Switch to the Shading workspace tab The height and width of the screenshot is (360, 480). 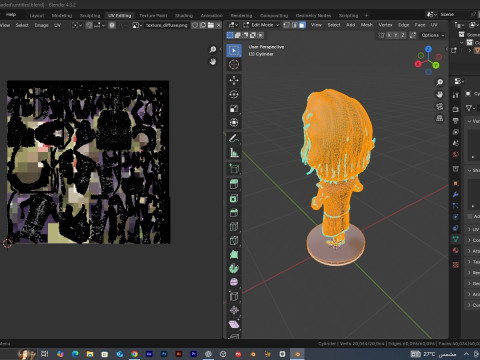click(x=184, y=16)
